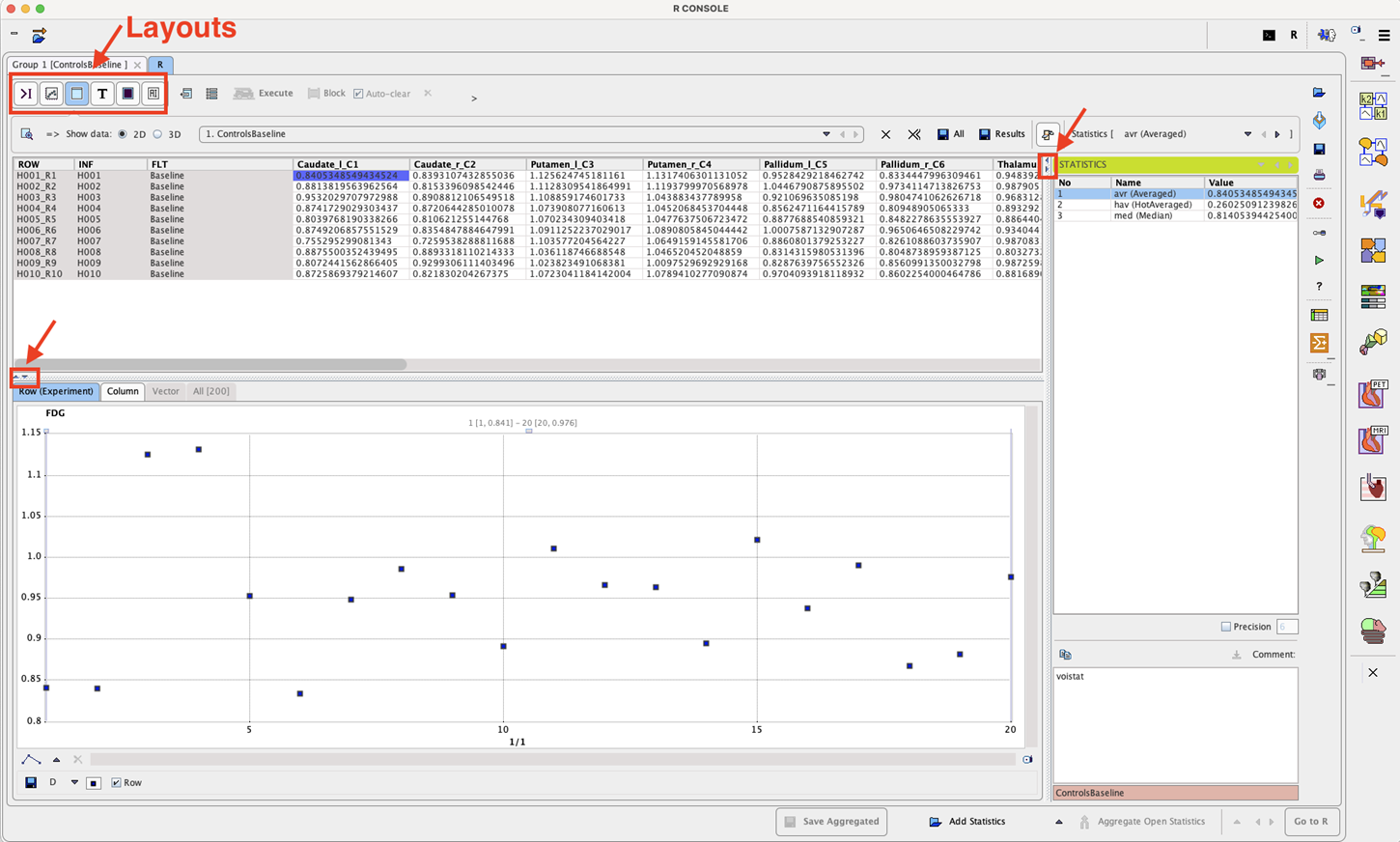Image resolution: width=1400 pixels, height=842 pixels.
Task: Open the console terminal icon at top
Action: (1269, 35)
